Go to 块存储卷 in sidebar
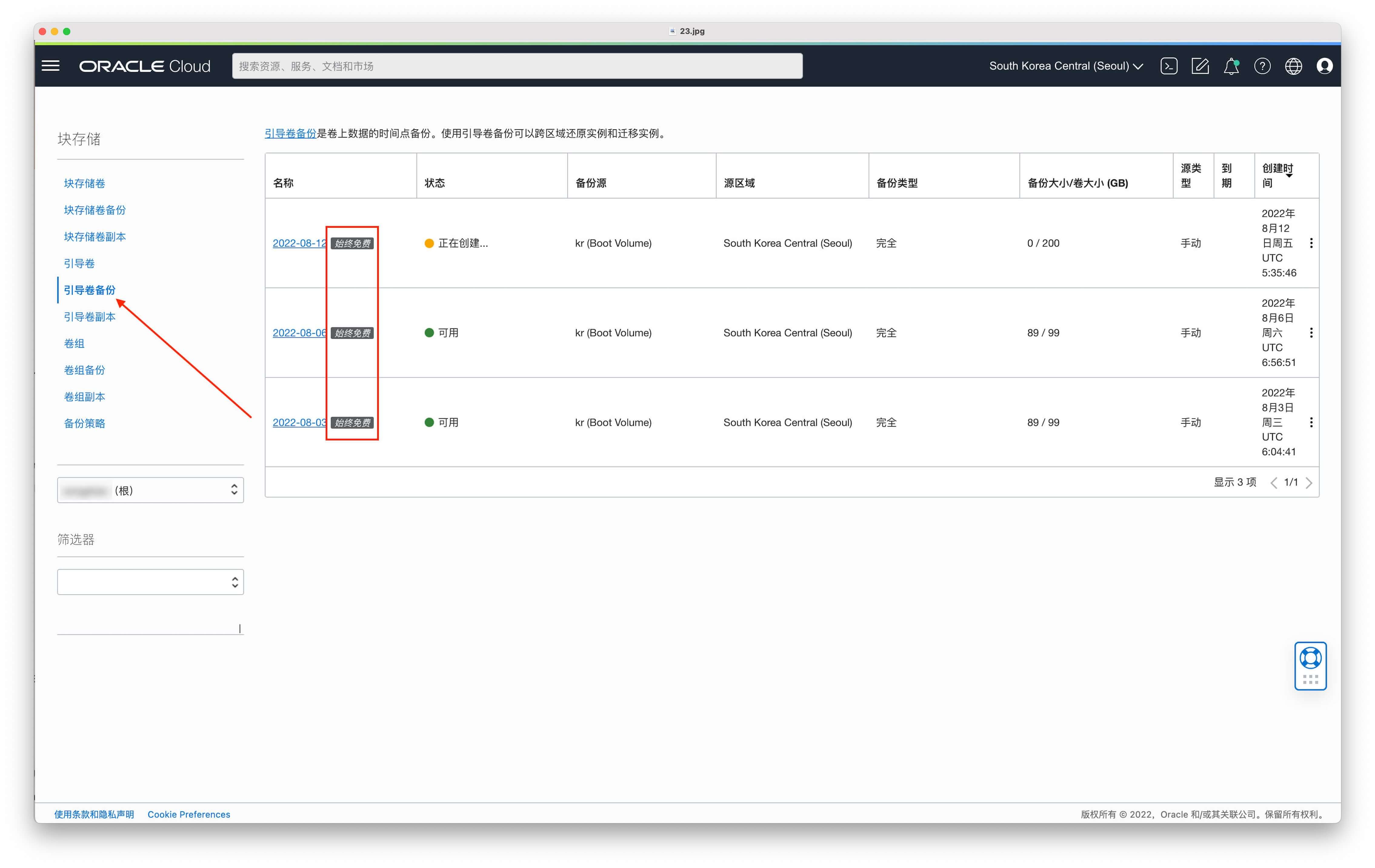This screenshot has height=868, width=1375. (x=85, y=183)
